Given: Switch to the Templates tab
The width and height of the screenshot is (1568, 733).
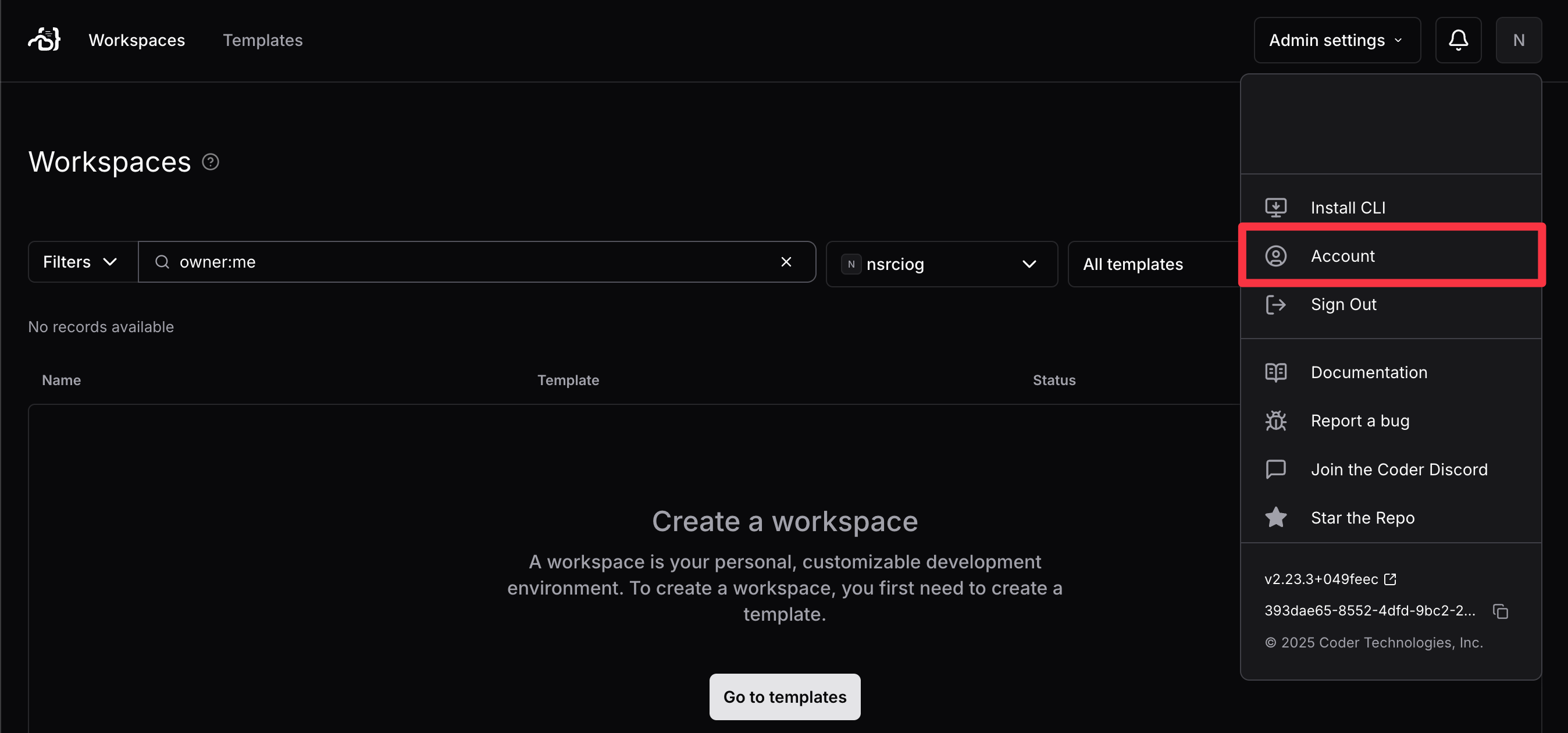Looking at the screenshot, I should click(262, 40).
